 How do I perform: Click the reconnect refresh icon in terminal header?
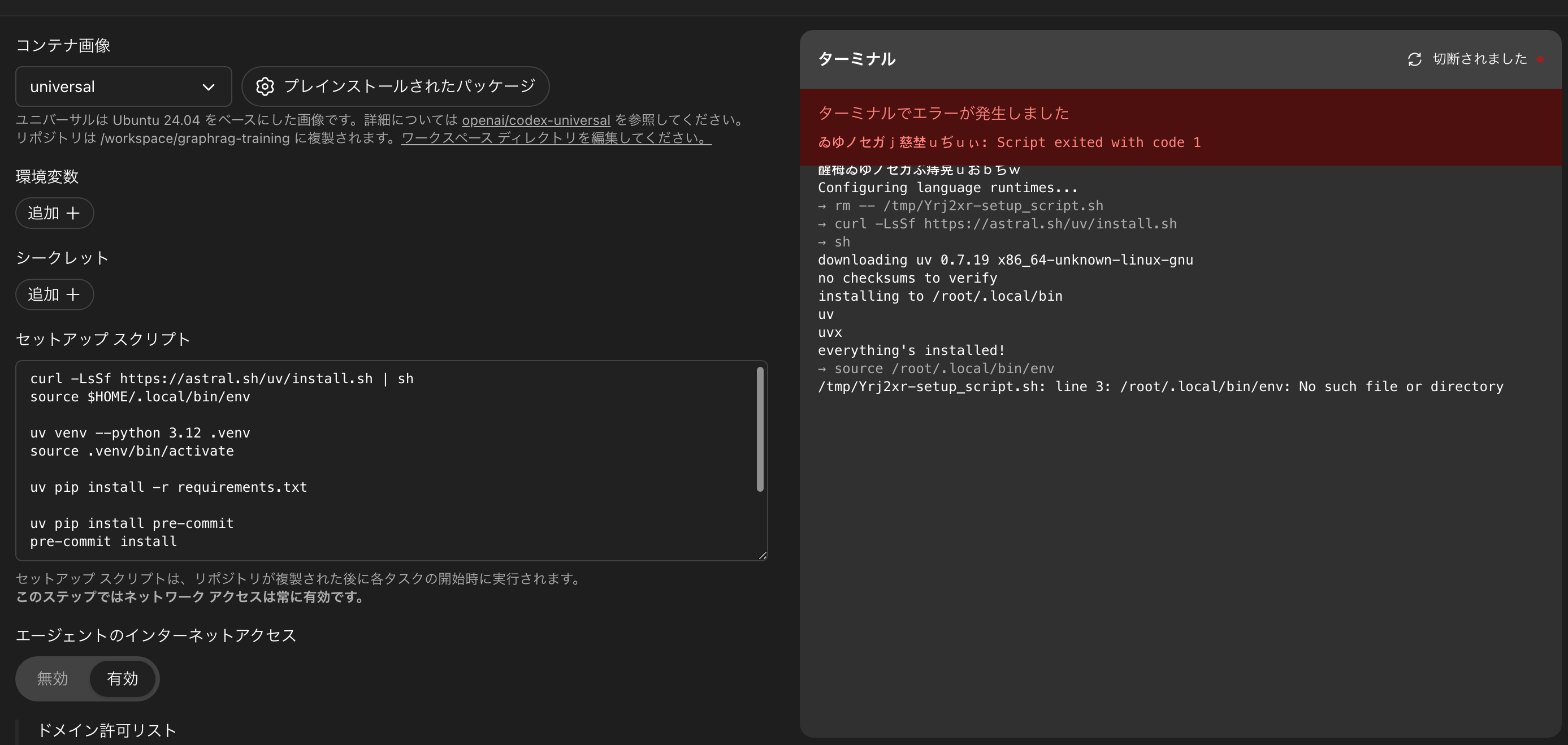1415,59
